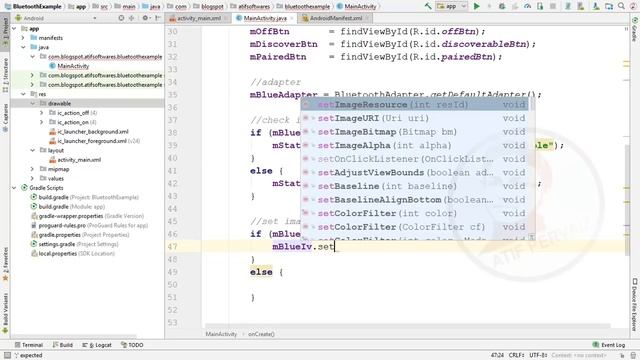Screen dimensions: 640x360
Task: Open the Gradle side panel
Action: pos(635,29)
